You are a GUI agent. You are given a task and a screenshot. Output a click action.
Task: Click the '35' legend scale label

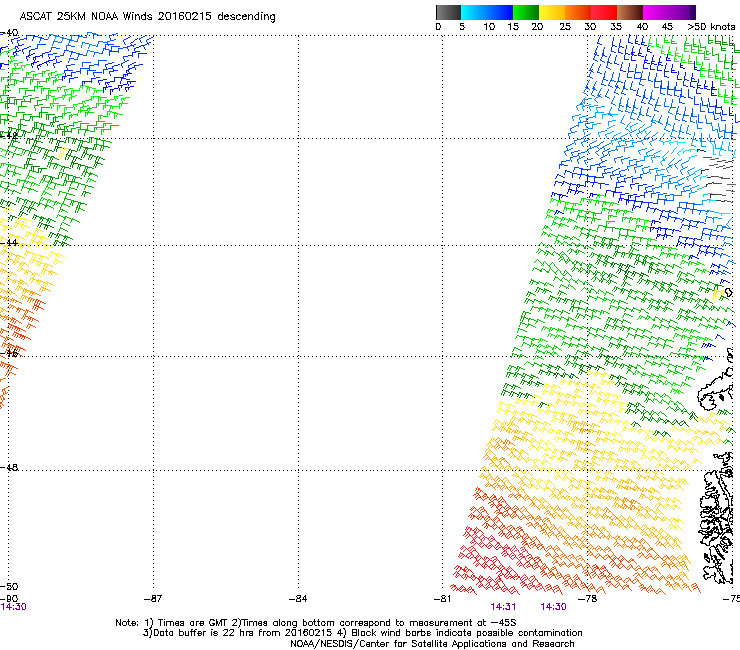point(615,27)
